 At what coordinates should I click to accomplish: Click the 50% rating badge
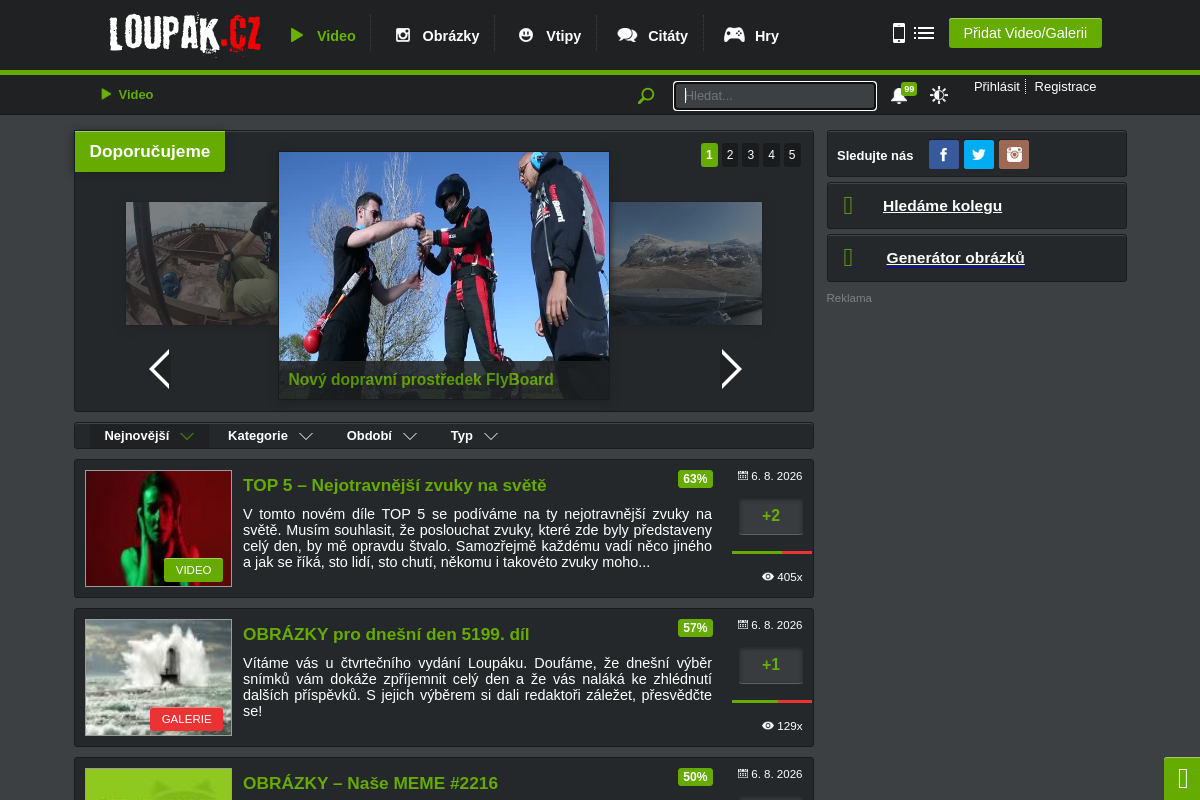(x=695, y=777)
